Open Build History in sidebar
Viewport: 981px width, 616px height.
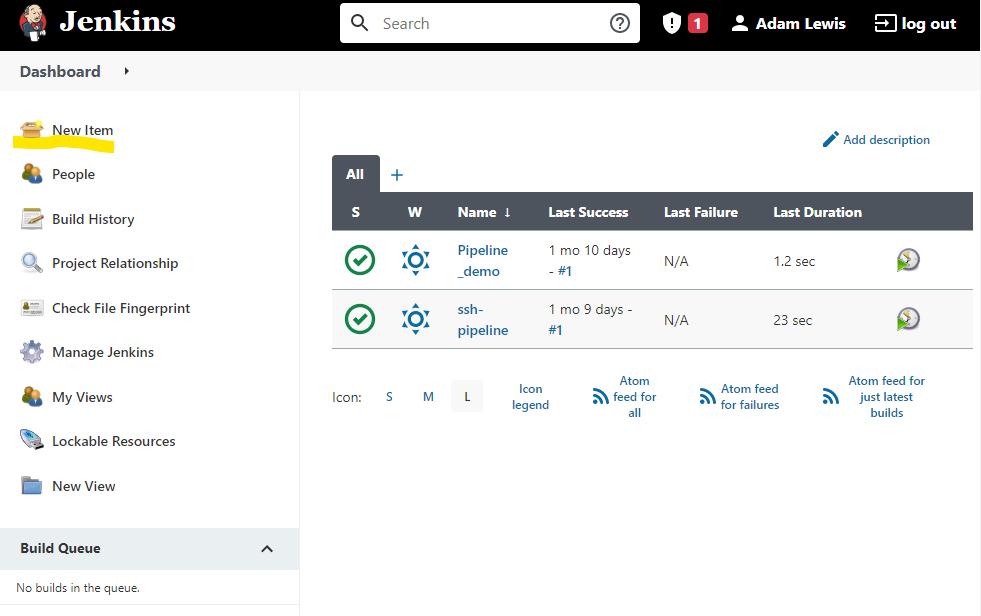tap(93, 220)
